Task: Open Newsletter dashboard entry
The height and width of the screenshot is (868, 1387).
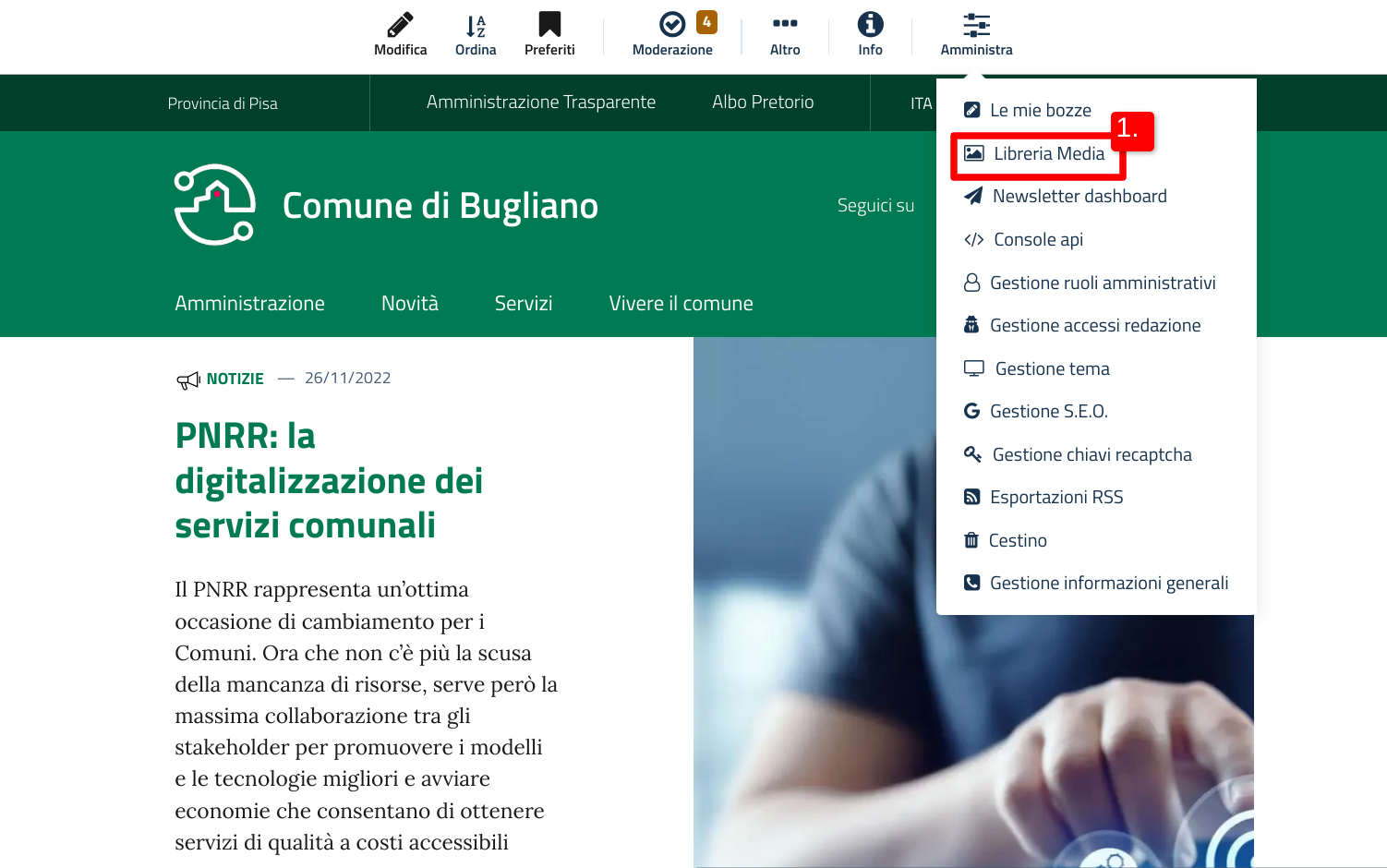Action: click(x=1079, y=196)
